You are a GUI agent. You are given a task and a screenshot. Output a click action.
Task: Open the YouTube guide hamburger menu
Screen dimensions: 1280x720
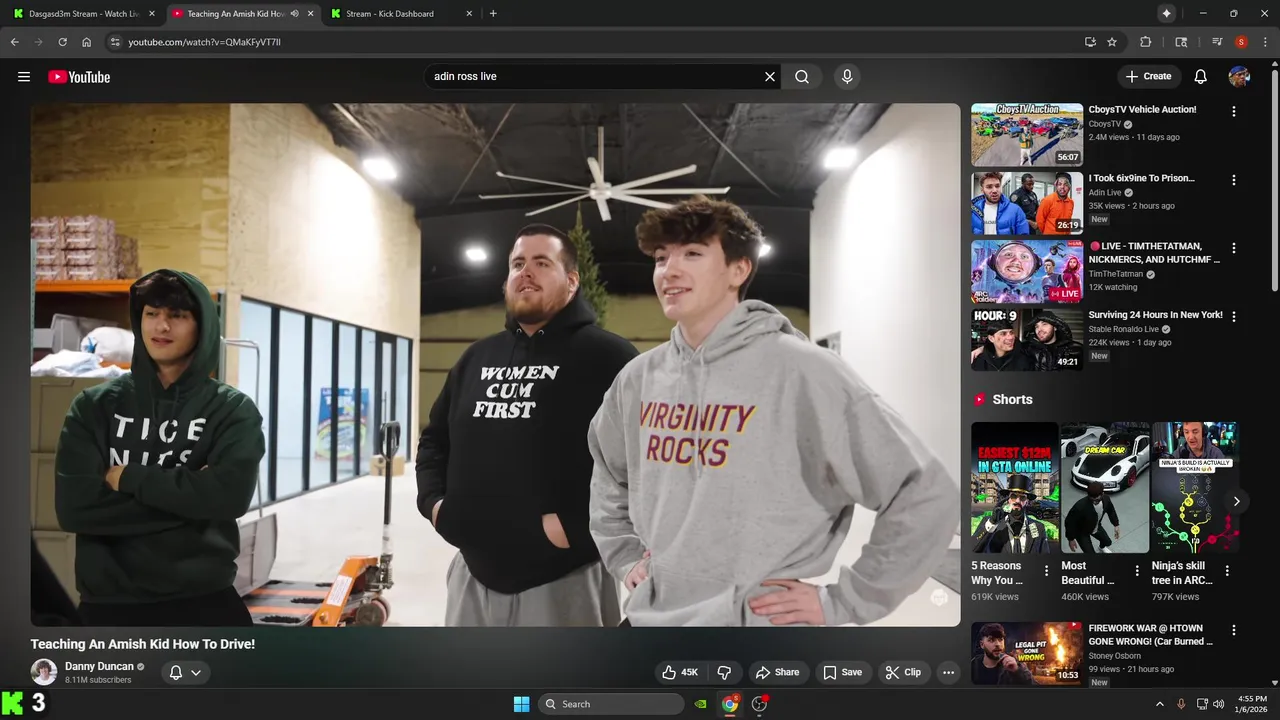(24, 77)
